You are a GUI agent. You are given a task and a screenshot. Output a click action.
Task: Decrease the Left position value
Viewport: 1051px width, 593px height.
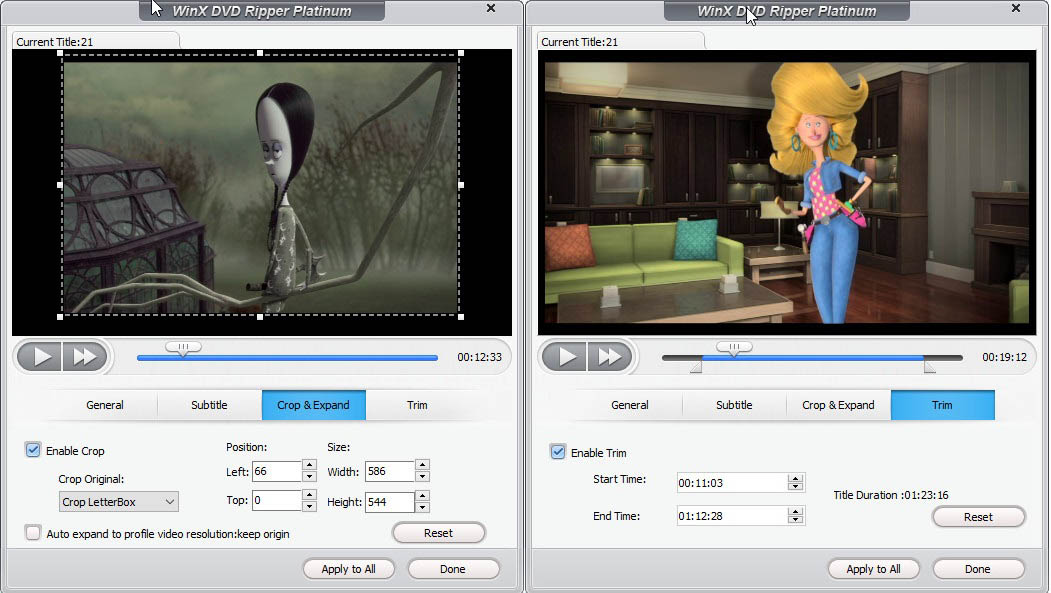[309, 476]
